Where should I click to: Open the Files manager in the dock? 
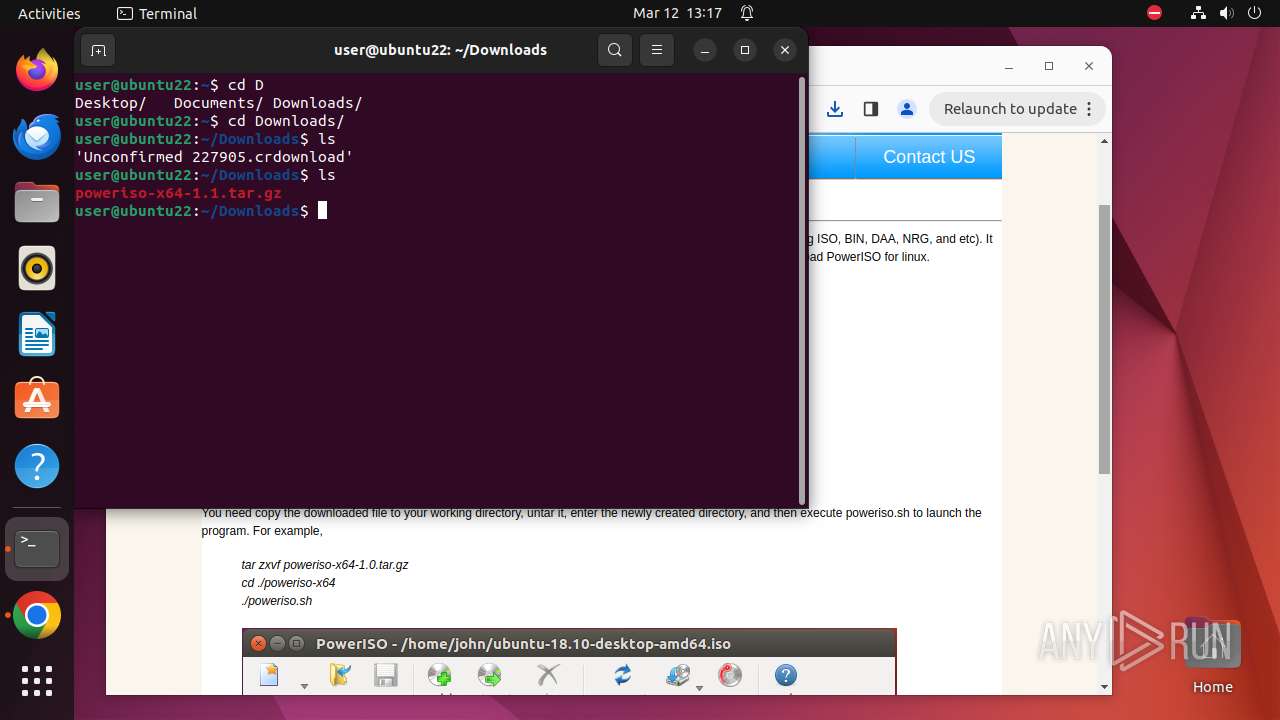point(37,202)
